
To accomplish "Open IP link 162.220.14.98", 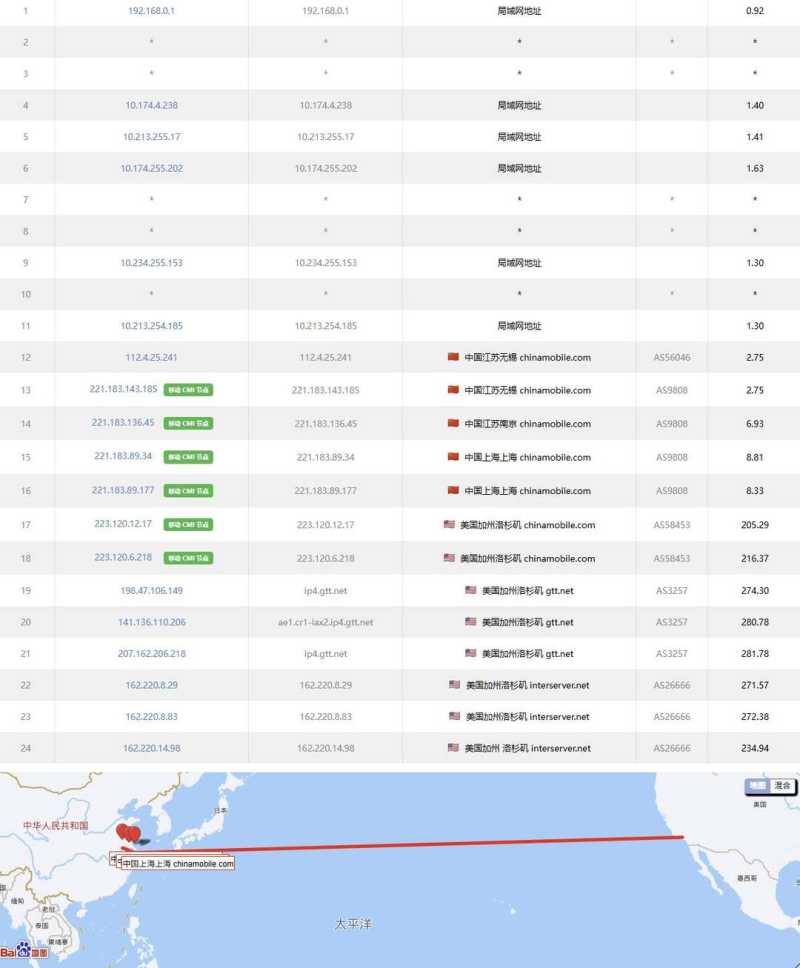I will tap(151, 748).
